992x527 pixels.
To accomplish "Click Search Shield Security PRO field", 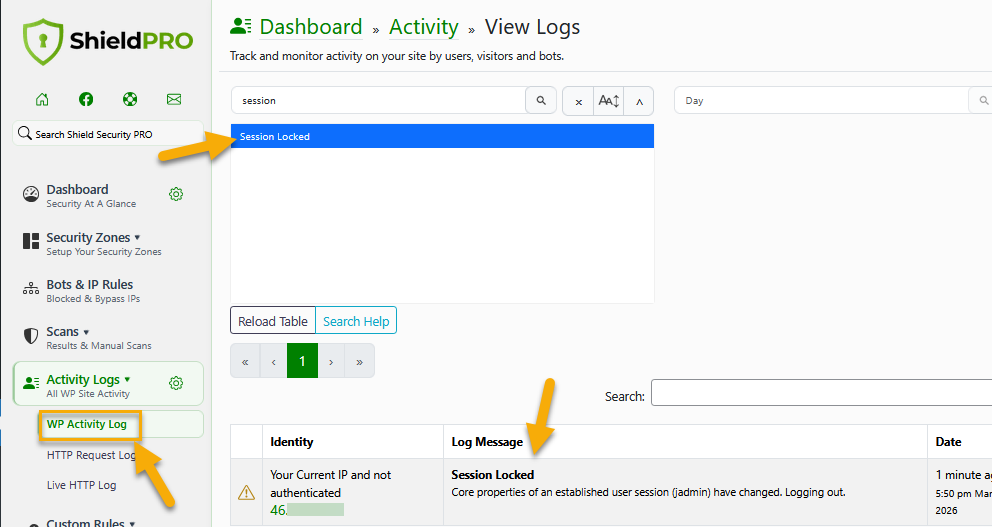I will tap(108, 134).
